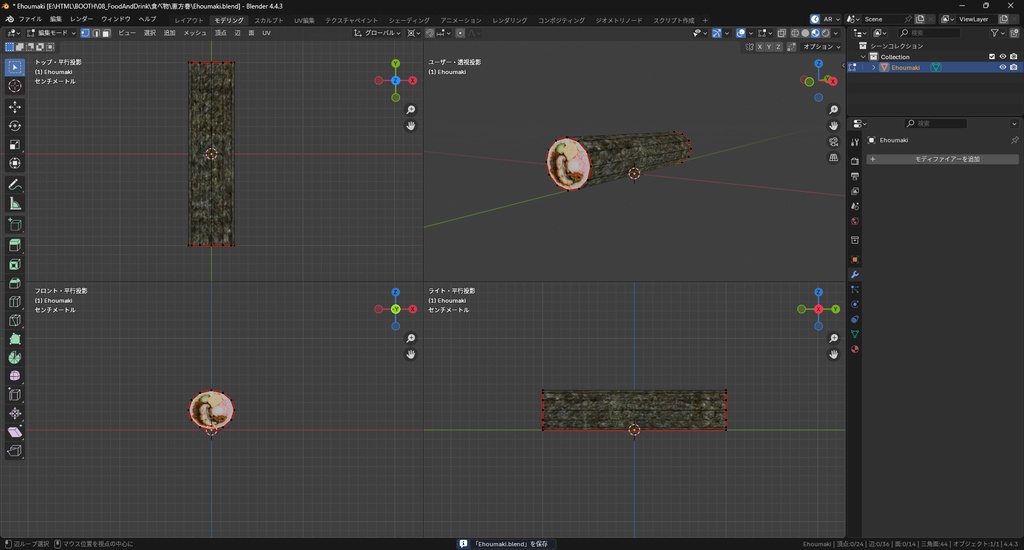Uncheck the Collection exclude checkbox
Image resolution: width=1024 pixels, height=550 pixels.
(992, 56)
